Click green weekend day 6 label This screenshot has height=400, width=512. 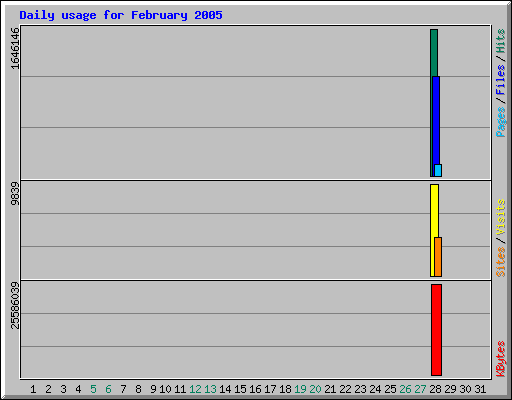(108, 389)
